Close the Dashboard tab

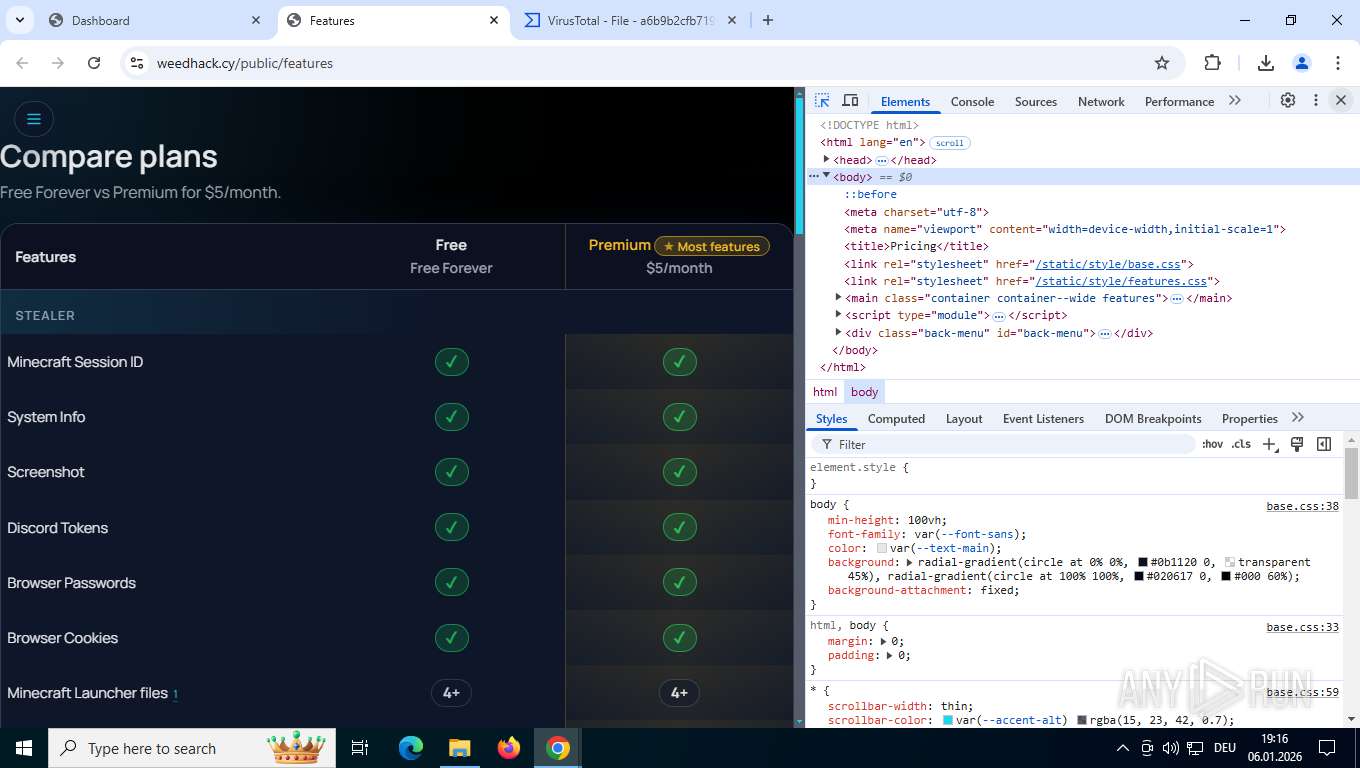coord(256,20)
